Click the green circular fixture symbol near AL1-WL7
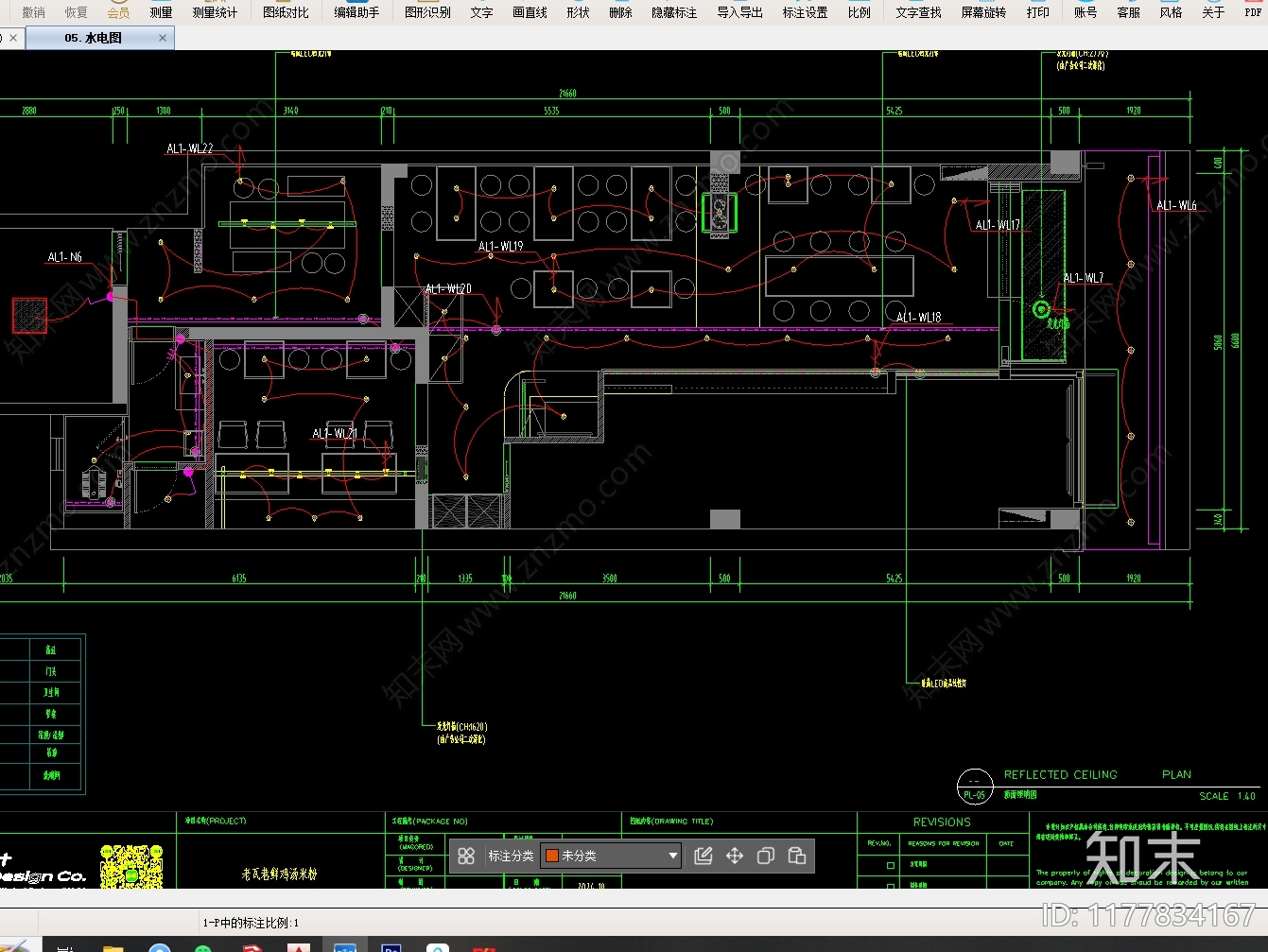 (1041, 309)
